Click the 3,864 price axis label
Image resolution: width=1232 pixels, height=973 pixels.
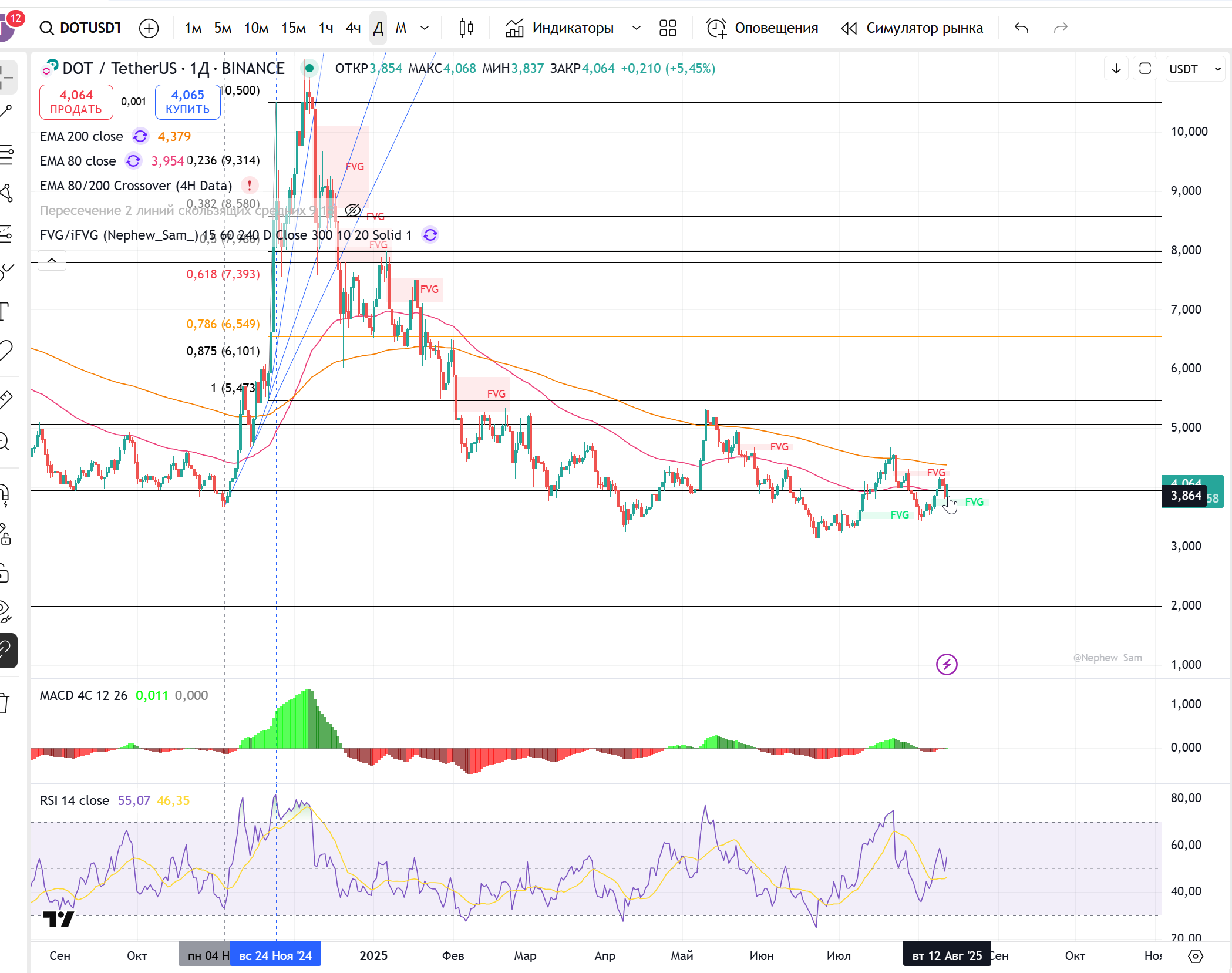pos(1186,496)
